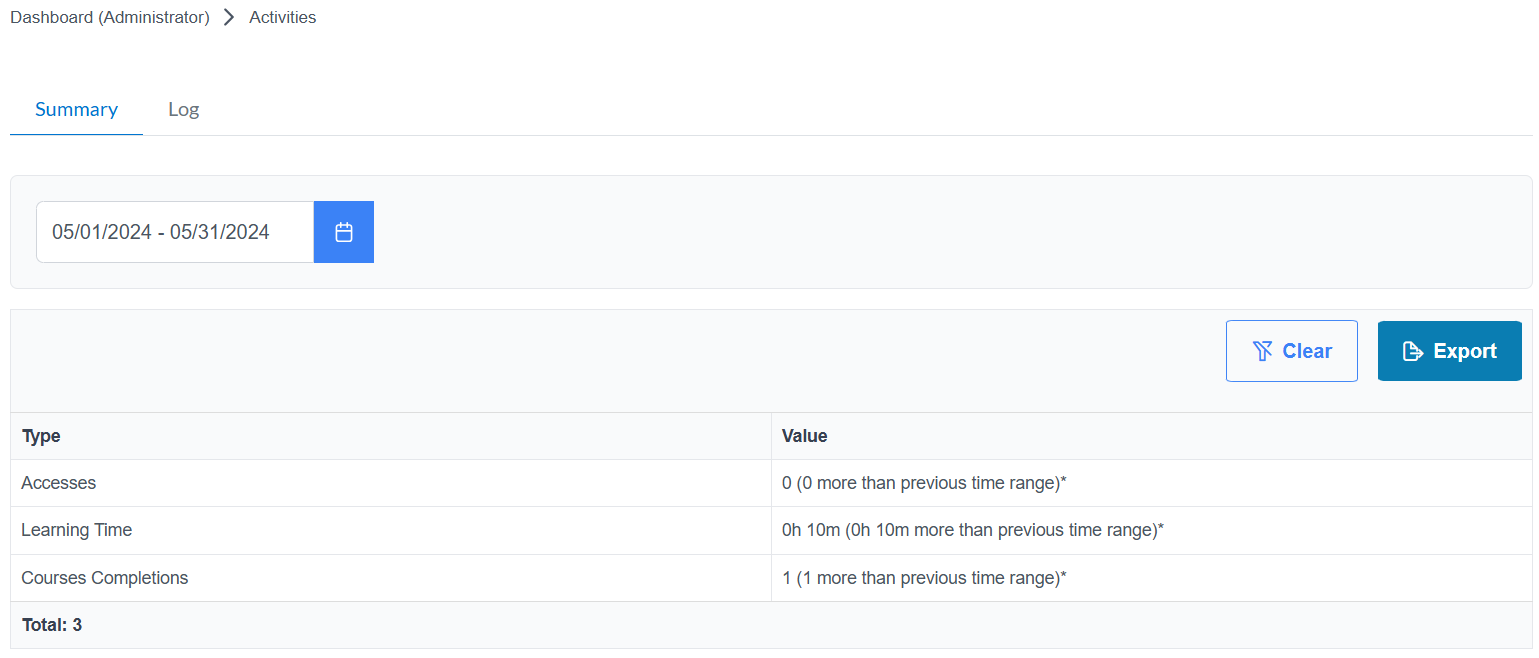Select the Courses Completions row label
This screenshot has height=658, width=1539.
coord(105,578)
